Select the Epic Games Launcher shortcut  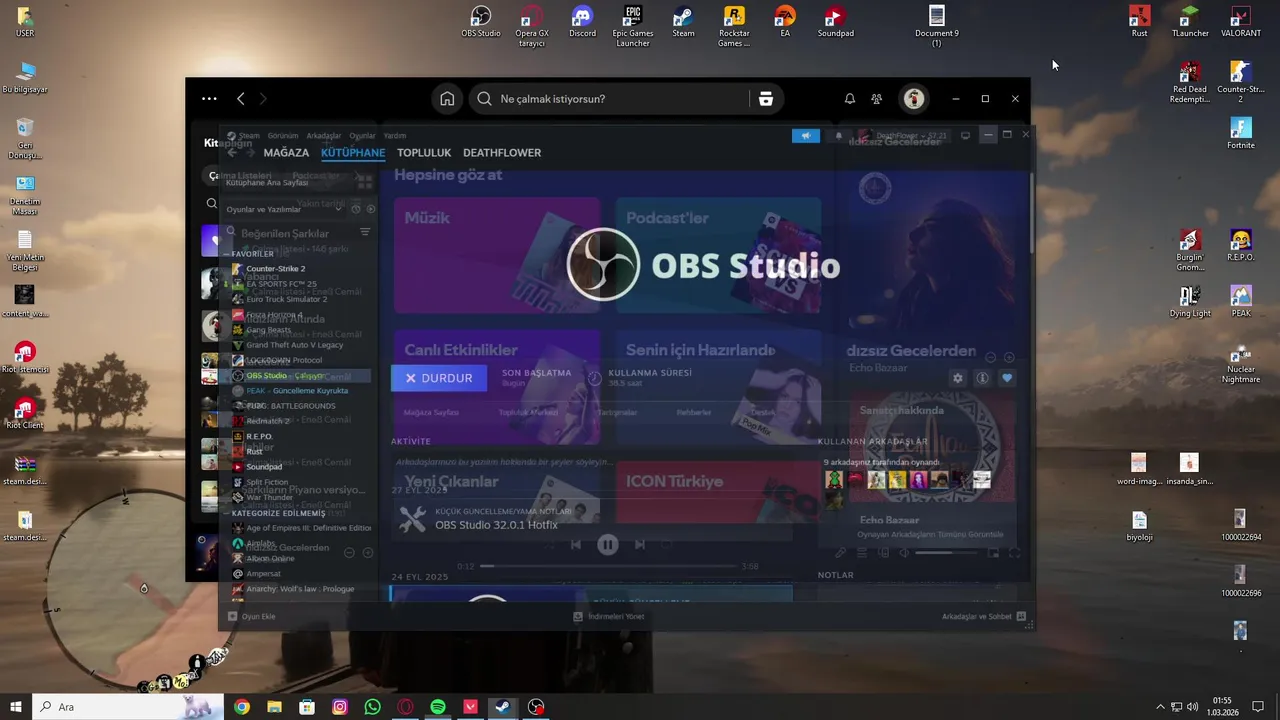[633, 26]
